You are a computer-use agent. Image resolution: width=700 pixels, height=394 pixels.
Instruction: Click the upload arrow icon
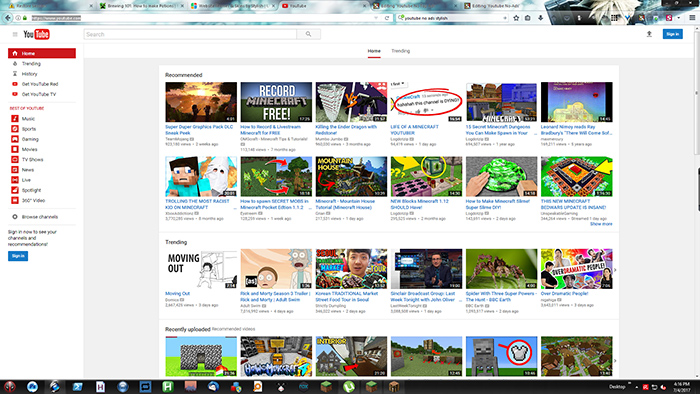(649, 34)
